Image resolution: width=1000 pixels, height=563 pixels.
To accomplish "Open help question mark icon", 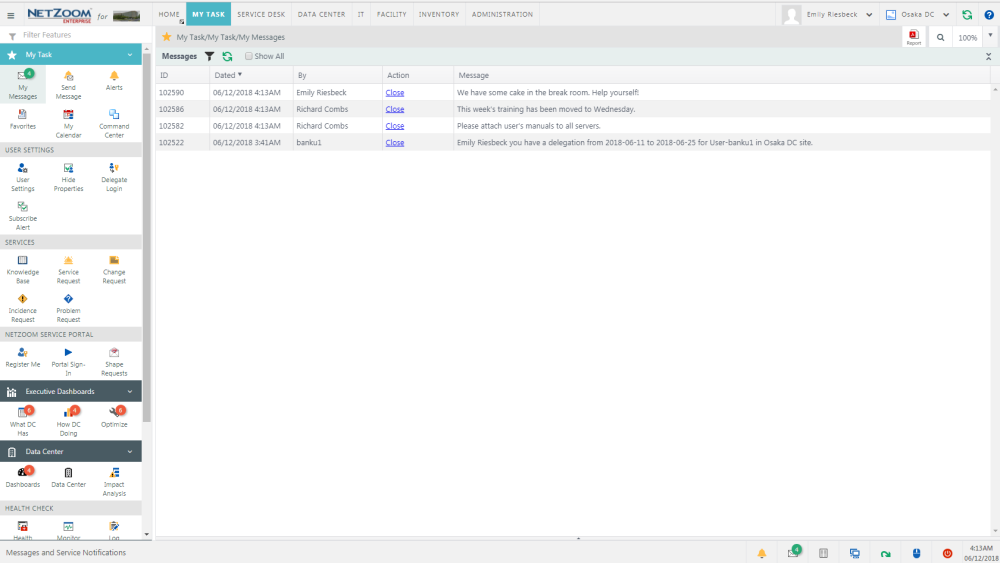I will [989, 15].
